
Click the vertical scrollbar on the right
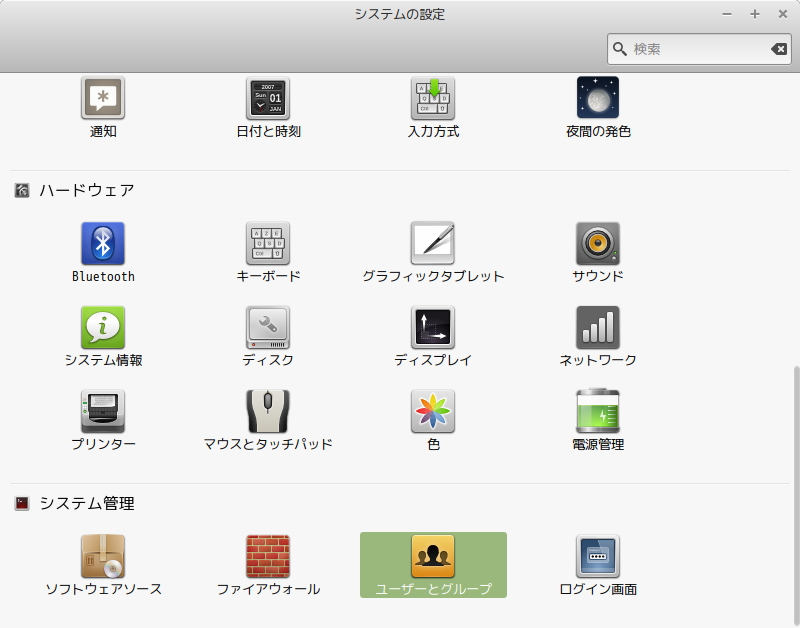[x=796, y=495]
